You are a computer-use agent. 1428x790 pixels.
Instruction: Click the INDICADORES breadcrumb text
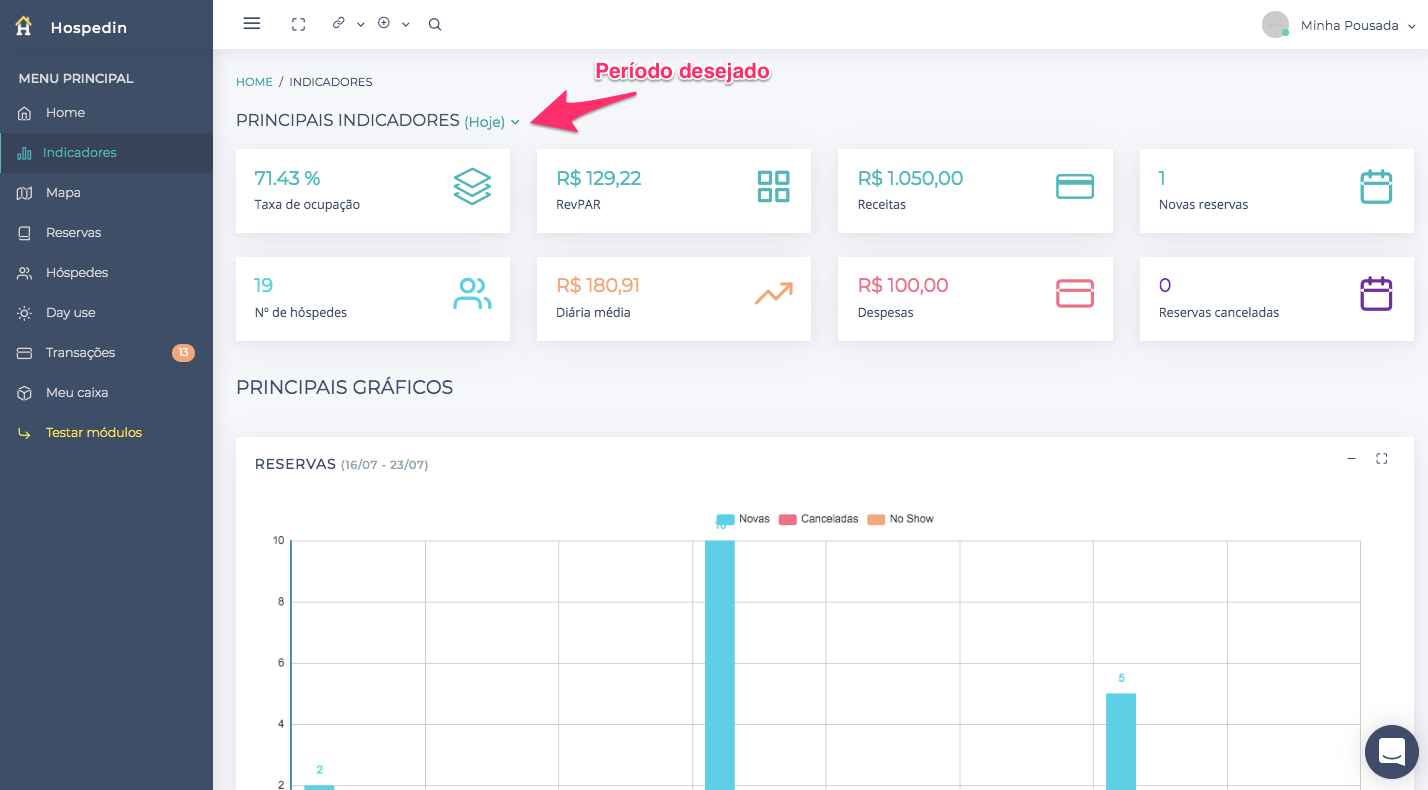(331, 82)
